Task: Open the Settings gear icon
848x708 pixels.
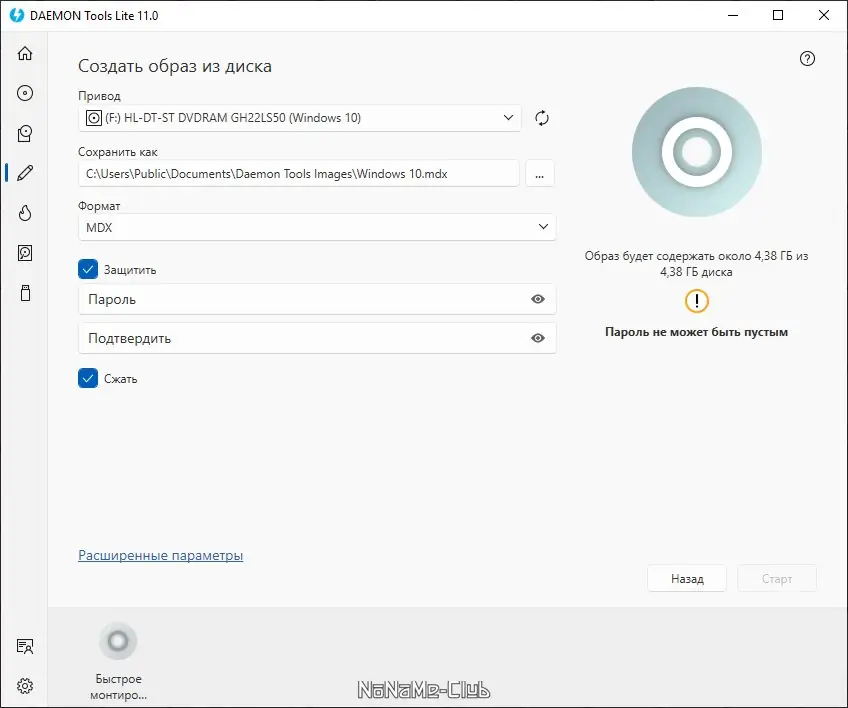Action: (x=25, y=686)
